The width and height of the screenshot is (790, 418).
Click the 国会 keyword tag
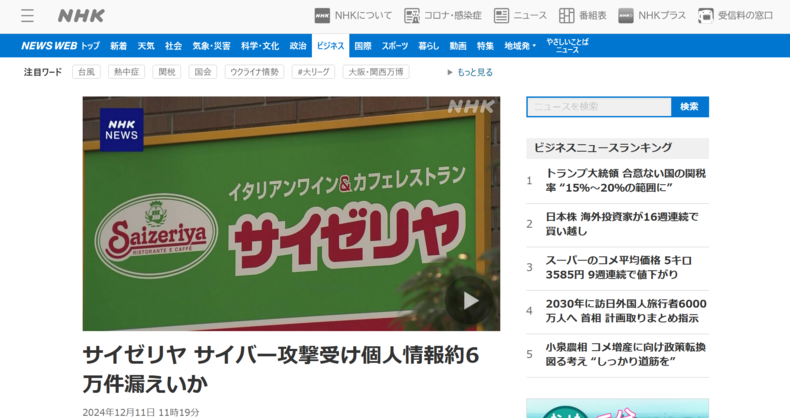203,72
